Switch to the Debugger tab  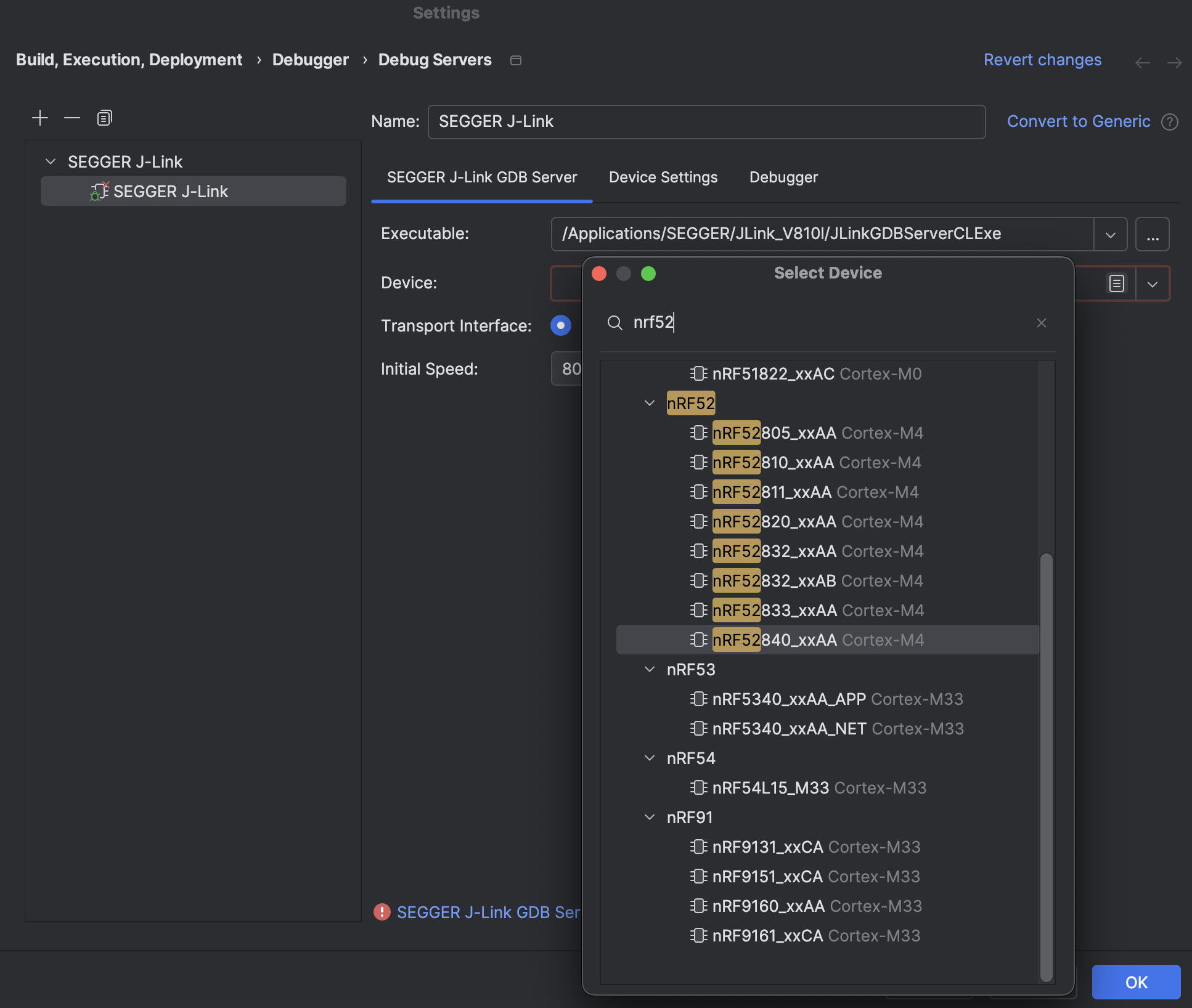783,177
